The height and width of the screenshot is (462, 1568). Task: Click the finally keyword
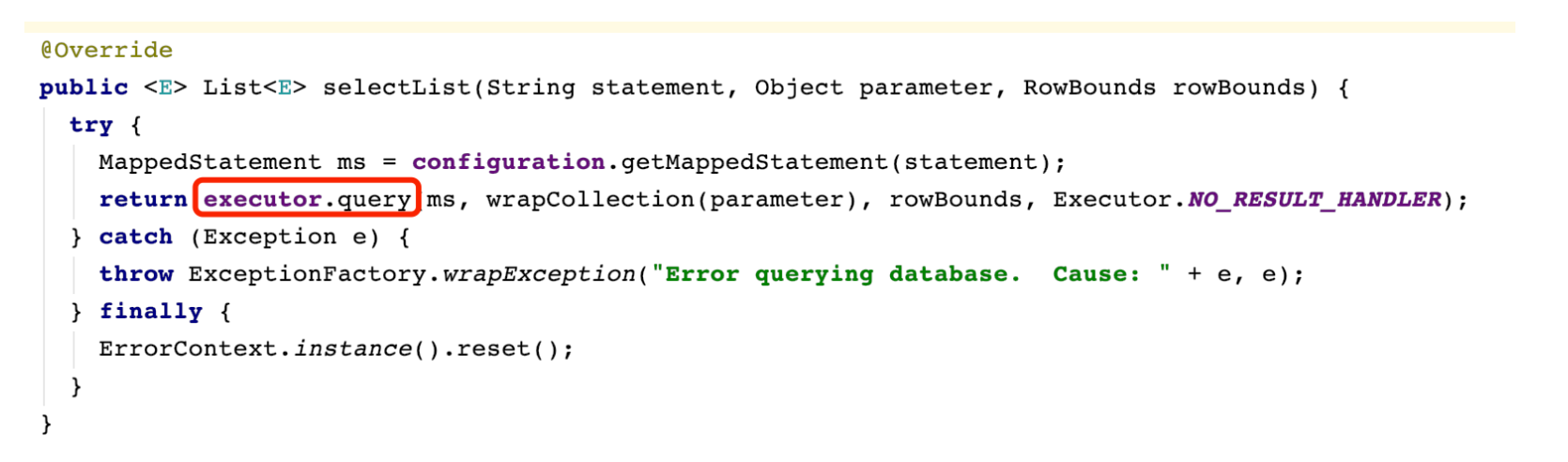[151, 311]
